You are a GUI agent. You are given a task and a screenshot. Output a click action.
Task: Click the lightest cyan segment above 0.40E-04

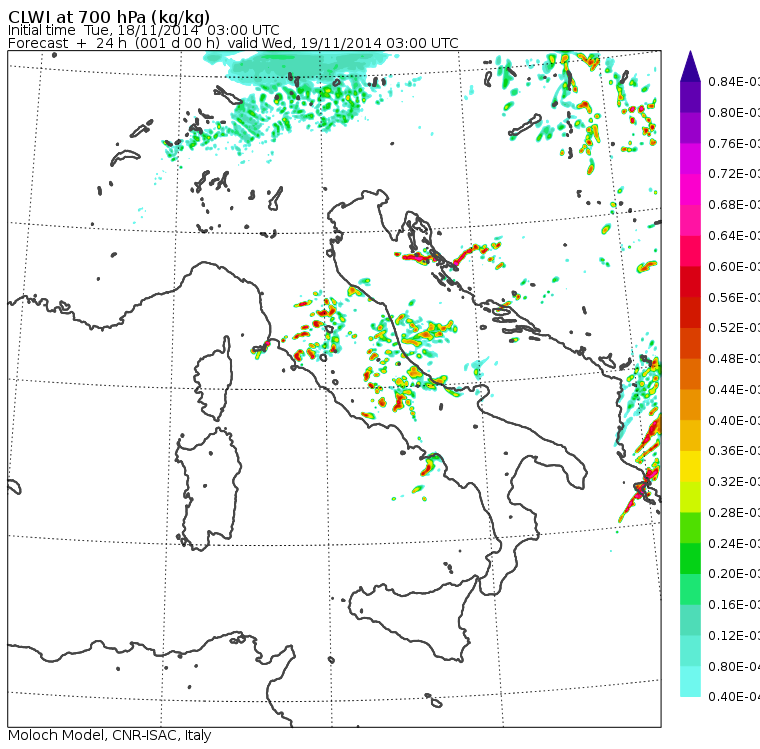click(x=690, y=682)
